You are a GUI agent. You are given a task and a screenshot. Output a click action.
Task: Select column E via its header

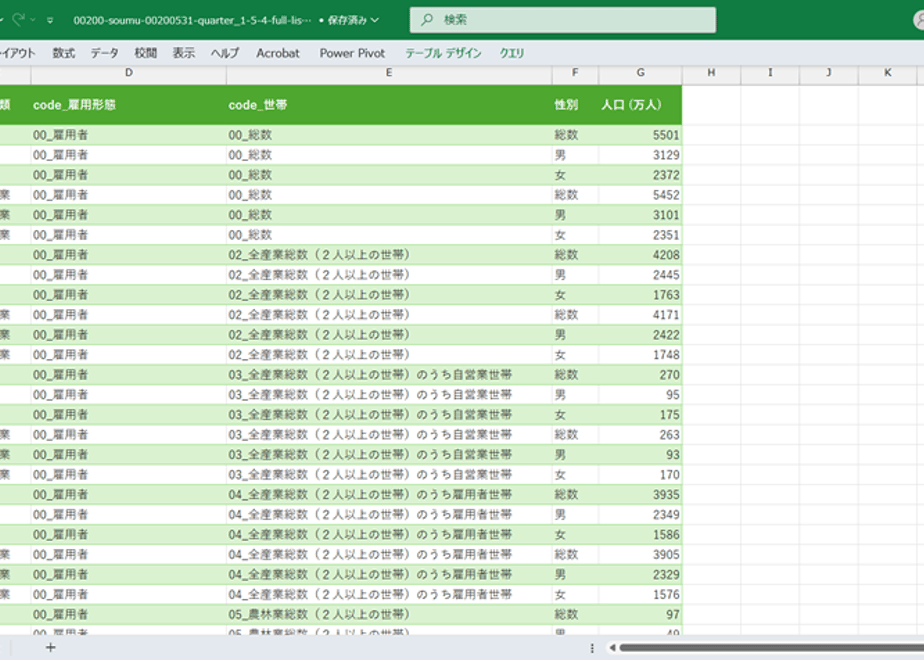pyautogui.click(x=389, y=73)
